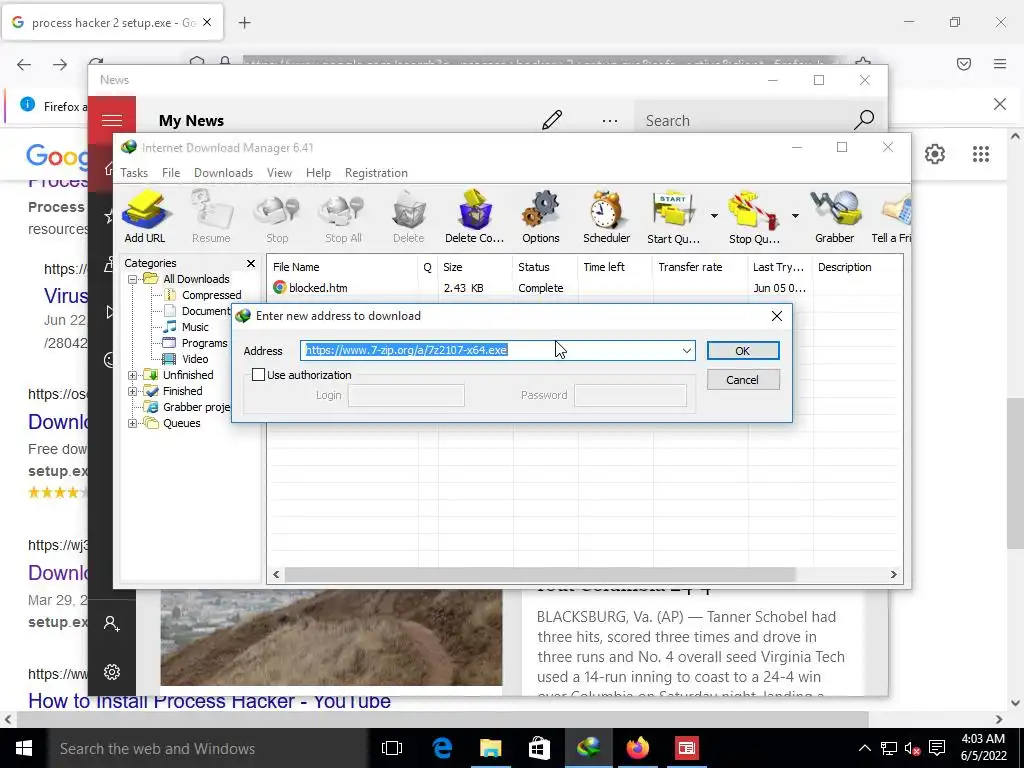
Task: Click the News app search magnifier
Action: click(864, 120)
